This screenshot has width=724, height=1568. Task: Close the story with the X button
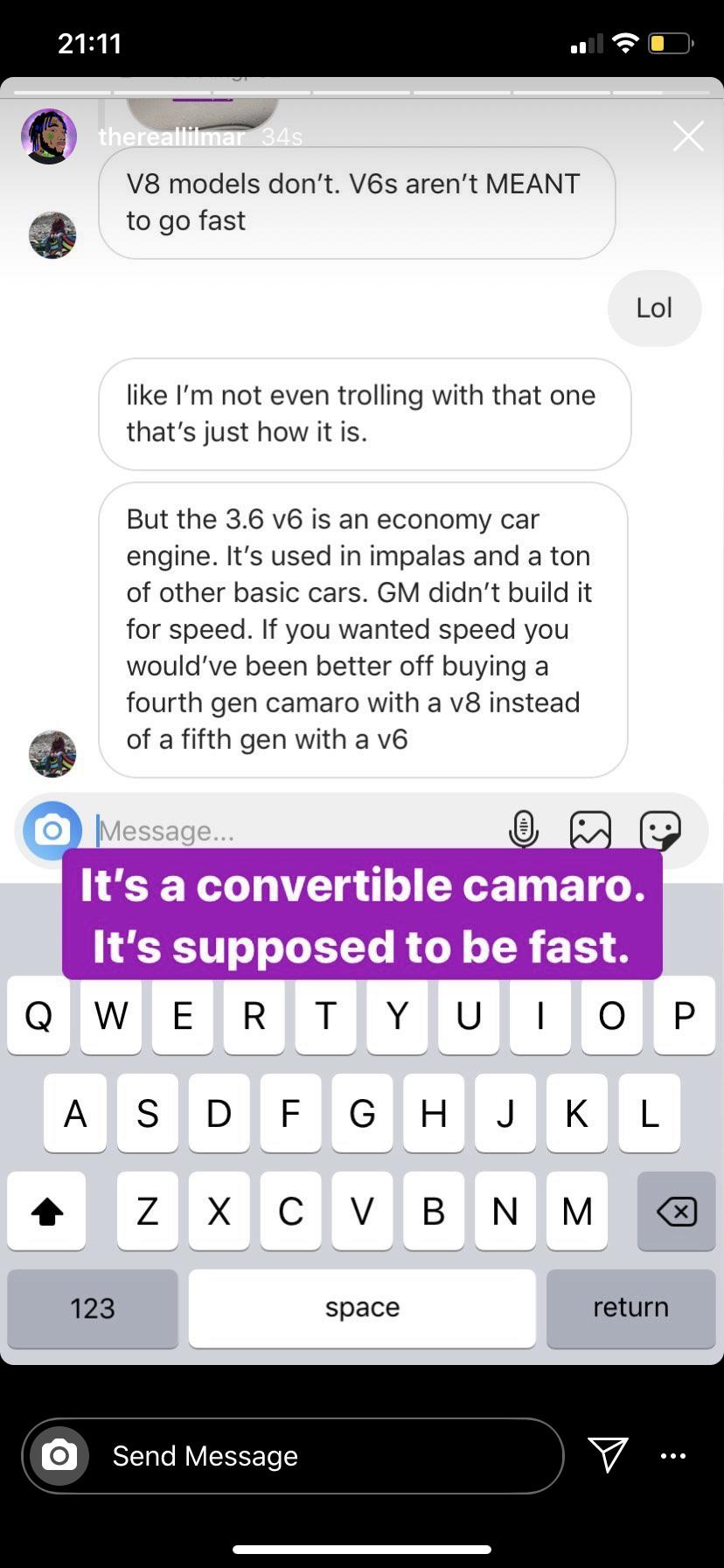[688, 136]
